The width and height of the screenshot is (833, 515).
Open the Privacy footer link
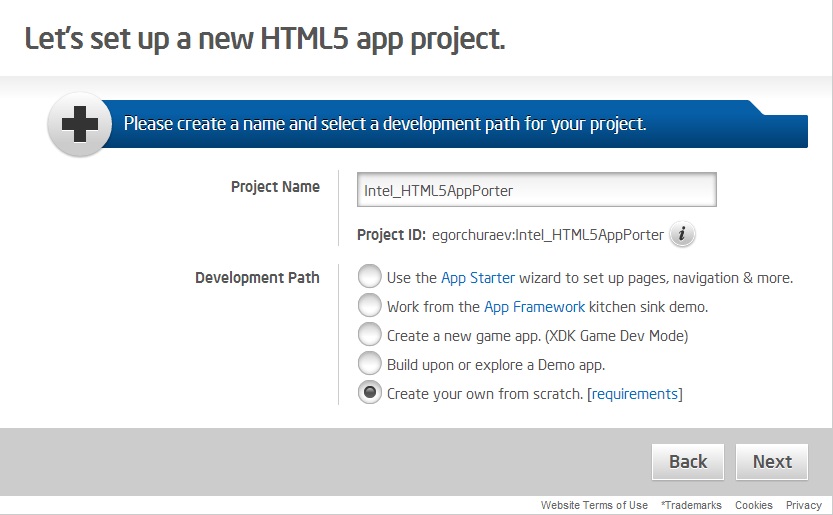click(x=804, y=505)
